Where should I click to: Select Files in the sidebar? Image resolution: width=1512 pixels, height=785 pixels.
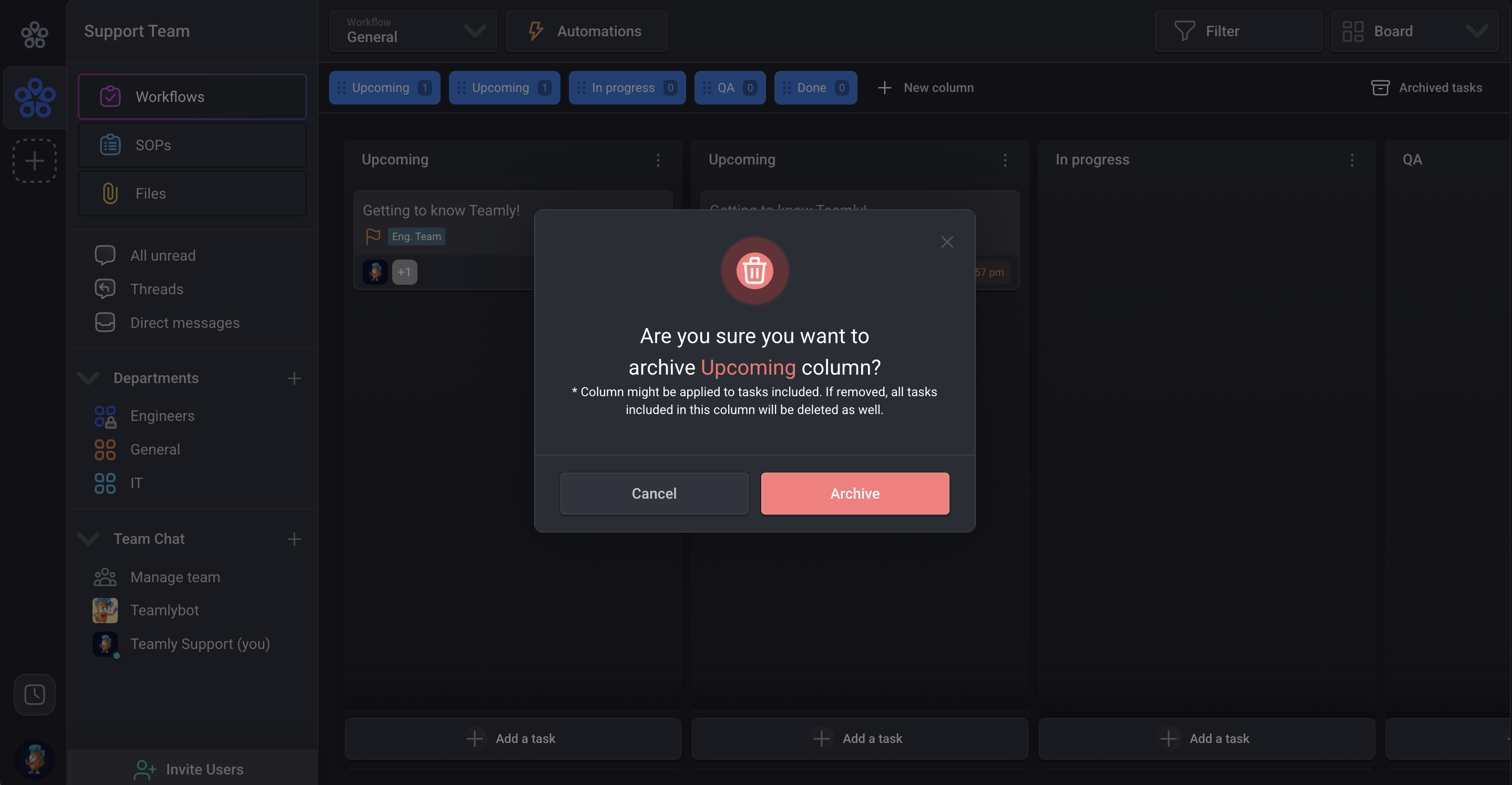pyautogui.click(x=192, y=193)
